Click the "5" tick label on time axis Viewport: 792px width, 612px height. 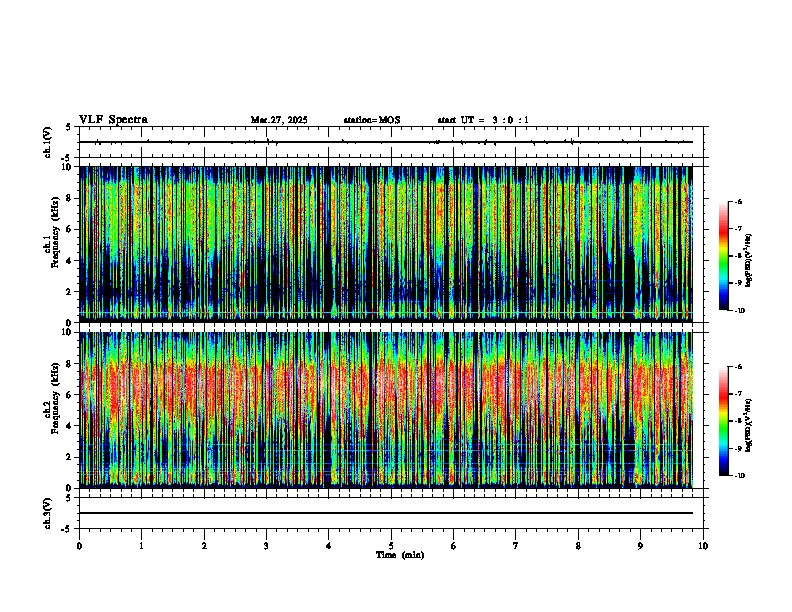pos(391,546)
